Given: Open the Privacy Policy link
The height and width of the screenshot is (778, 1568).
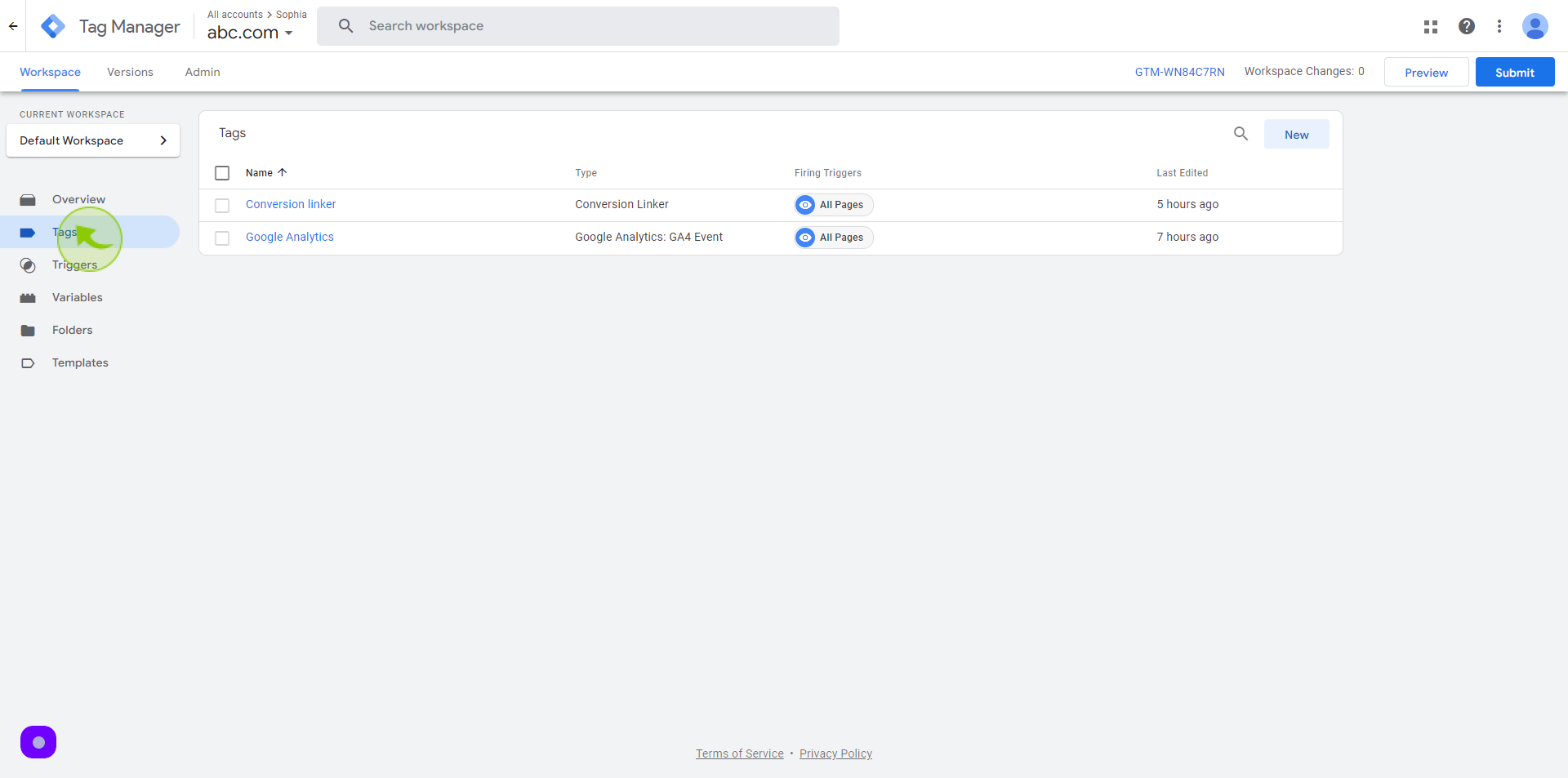Looking at the screenshot, I should tap(835, 754).
